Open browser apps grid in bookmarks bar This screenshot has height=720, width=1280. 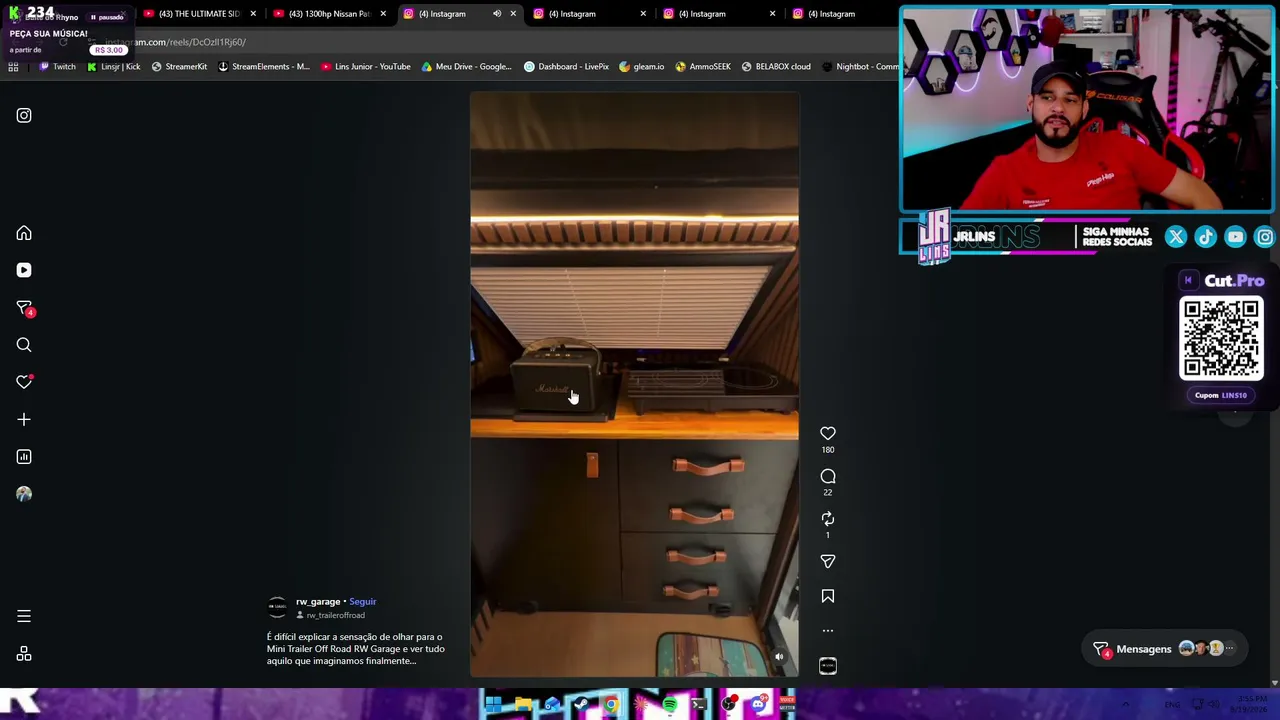[x=13, y=67]
